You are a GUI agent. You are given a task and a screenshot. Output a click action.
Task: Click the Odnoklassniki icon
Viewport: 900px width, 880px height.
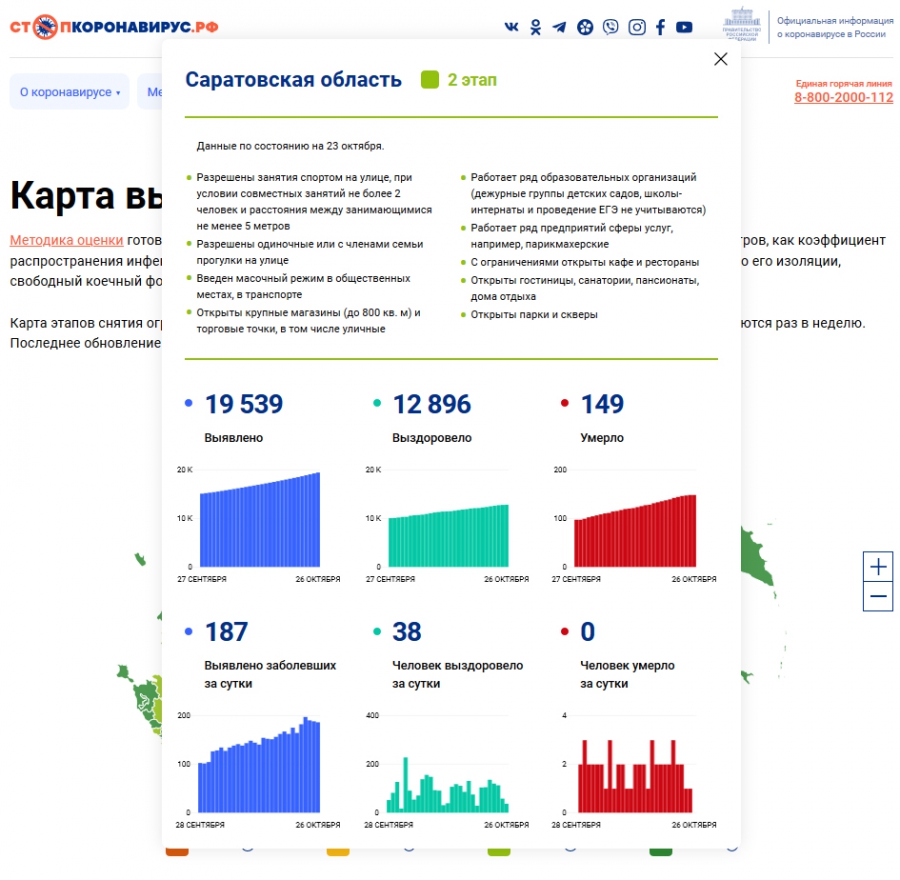tap(535, 27)
